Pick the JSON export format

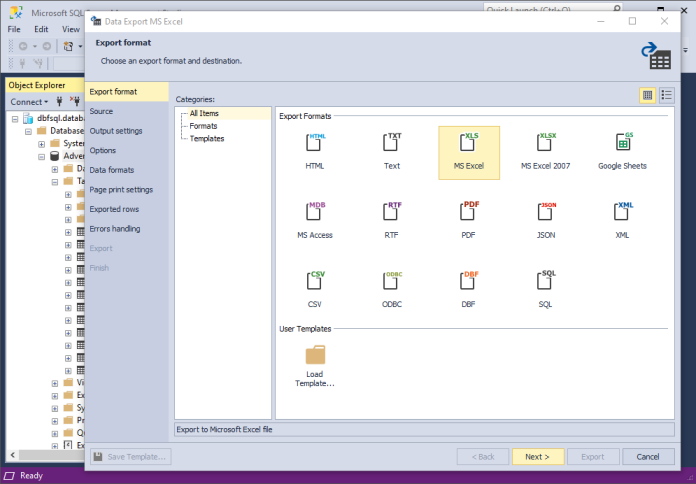(x=545, y=221)
